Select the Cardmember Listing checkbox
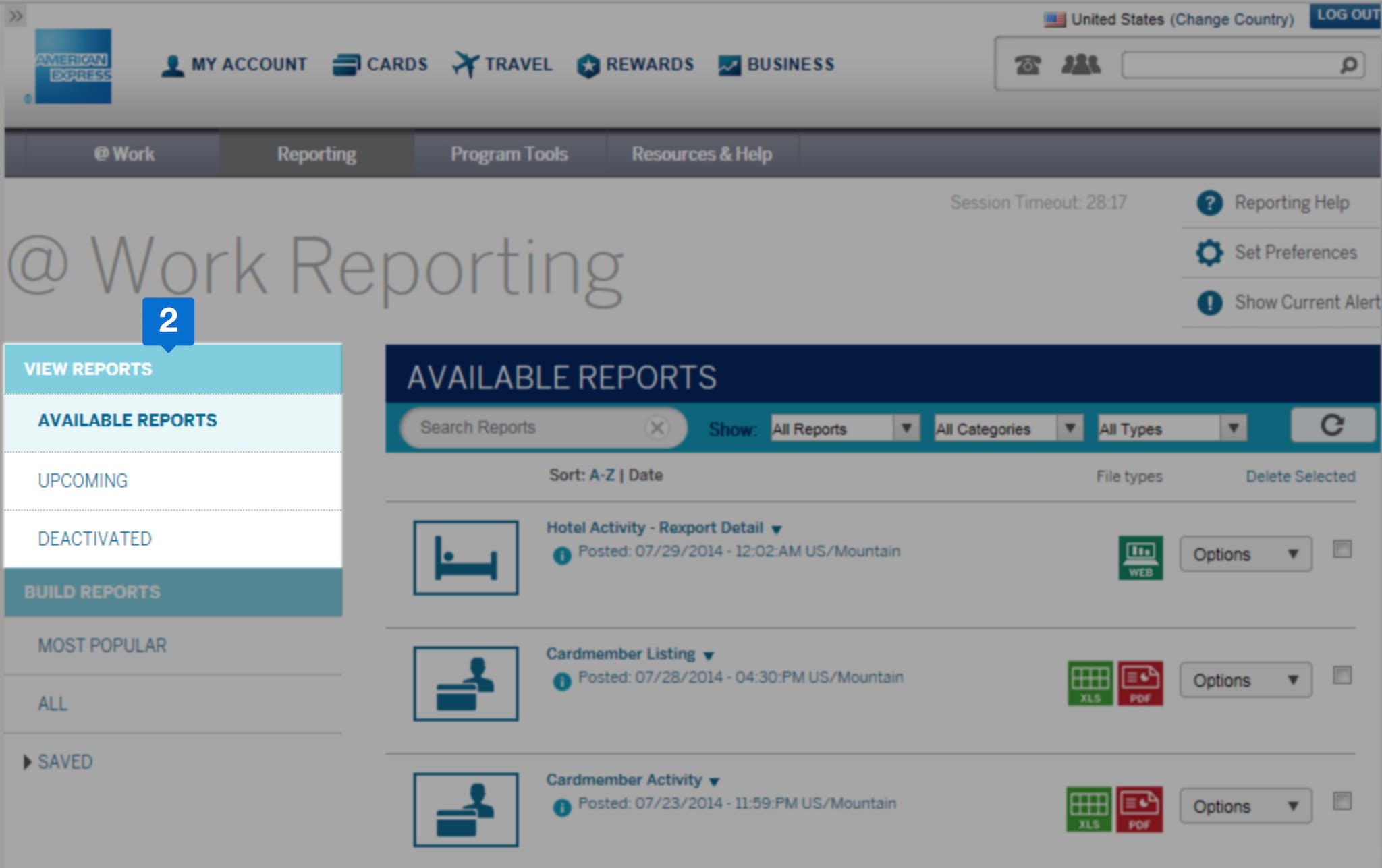The width and height of the screenshot is (1382, 868). [1342, 675]
